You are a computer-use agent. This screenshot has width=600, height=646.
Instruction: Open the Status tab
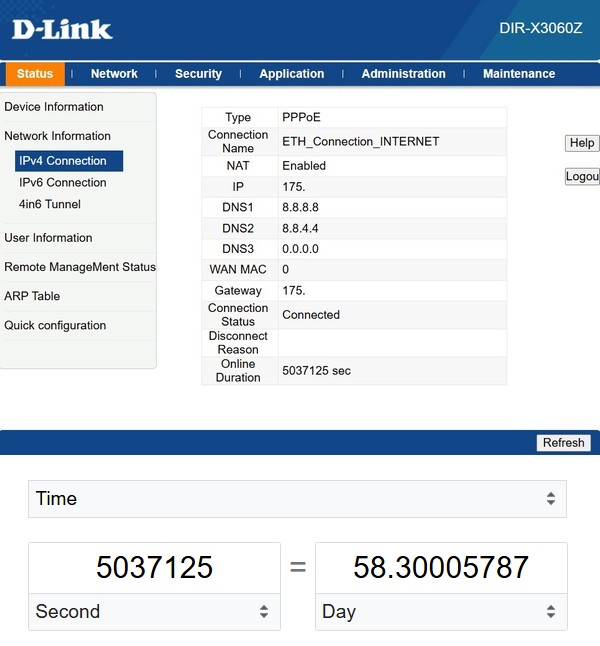click(35, 74)
